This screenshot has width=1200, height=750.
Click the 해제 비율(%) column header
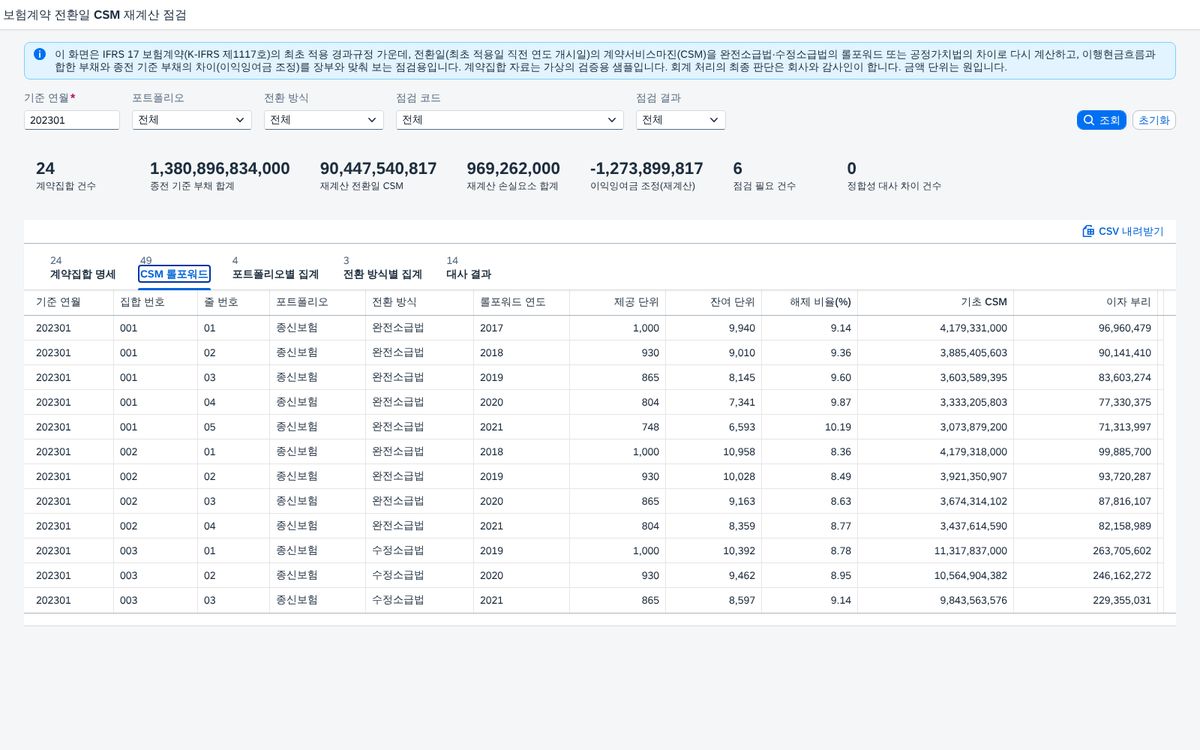tap(809, 302)
